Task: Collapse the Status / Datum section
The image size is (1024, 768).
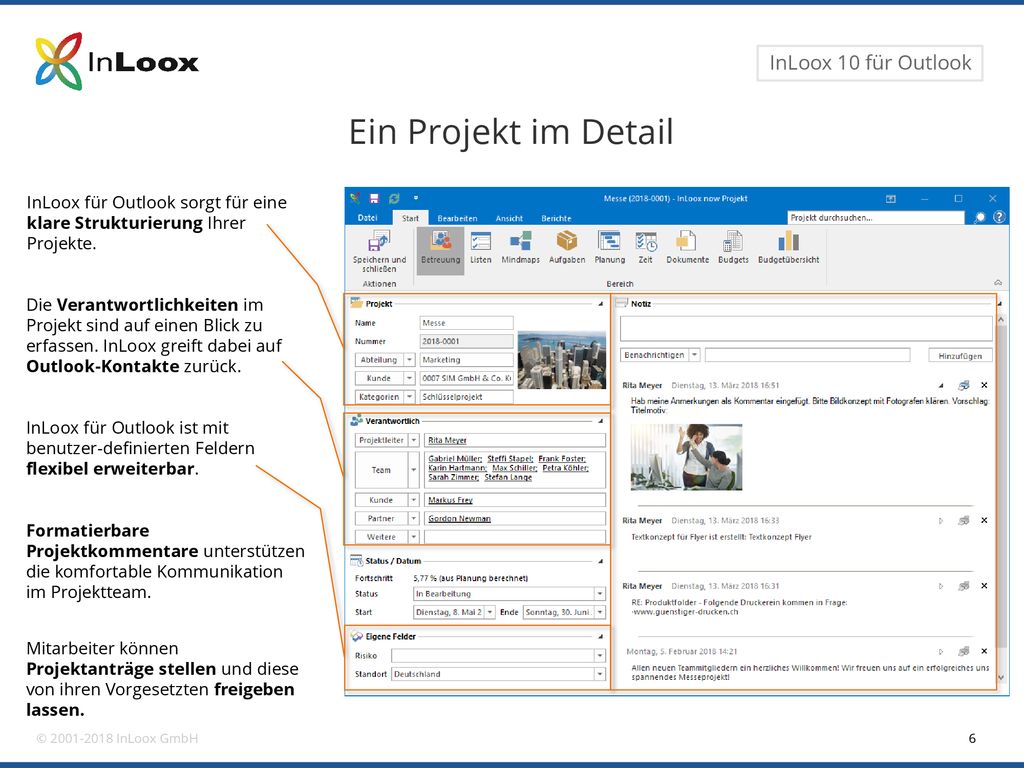Action: pos(600,561)
